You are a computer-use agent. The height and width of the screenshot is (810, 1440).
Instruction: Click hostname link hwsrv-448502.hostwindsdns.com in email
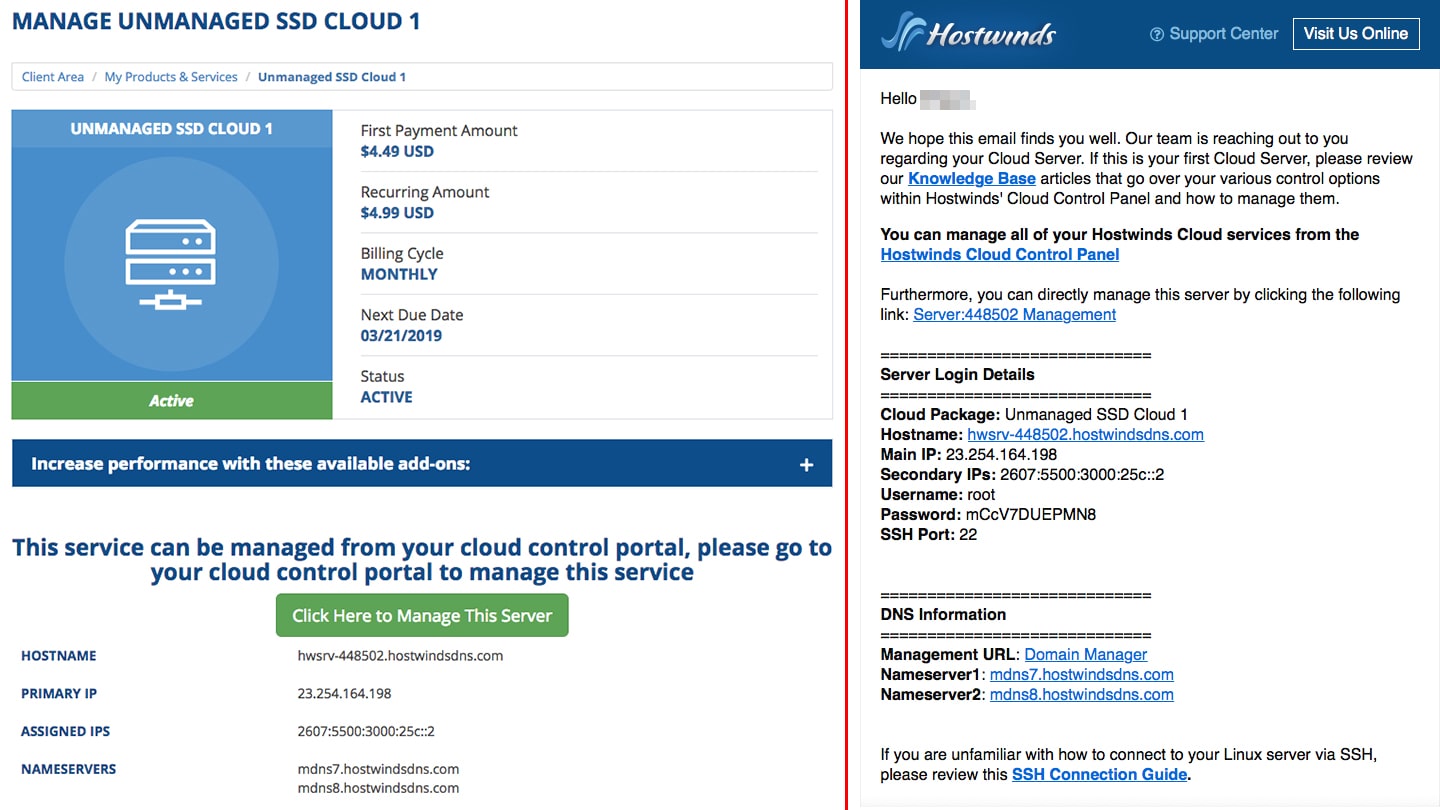(1086, 435)
